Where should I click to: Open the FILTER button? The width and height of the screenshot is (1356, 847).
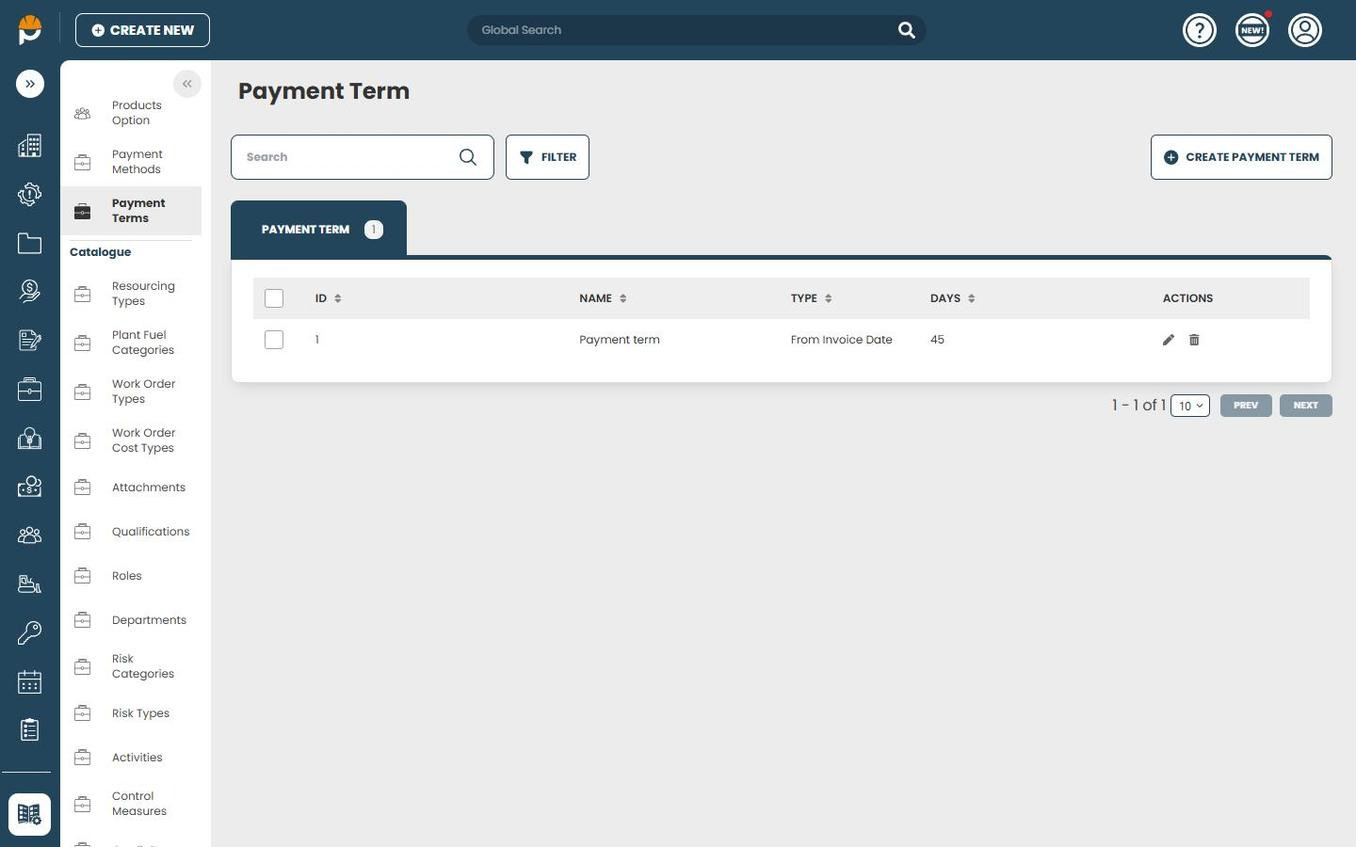(x=547, y=157)
